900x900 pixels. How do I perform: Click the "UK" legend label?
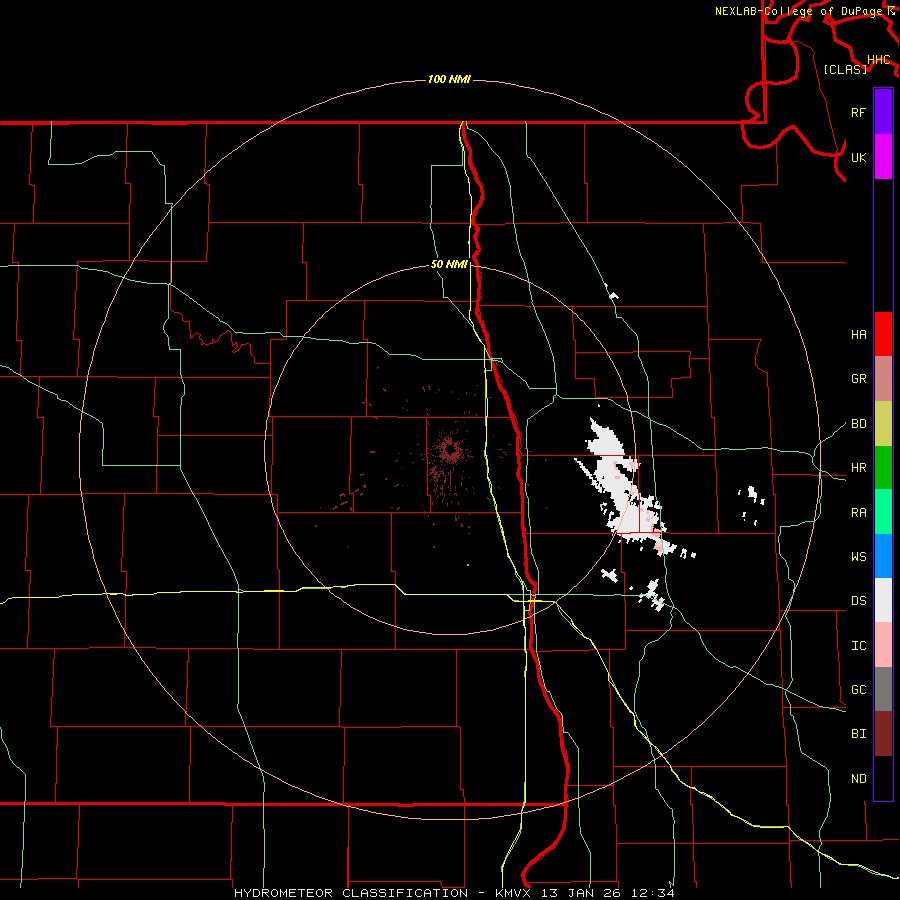pos(858,157)
